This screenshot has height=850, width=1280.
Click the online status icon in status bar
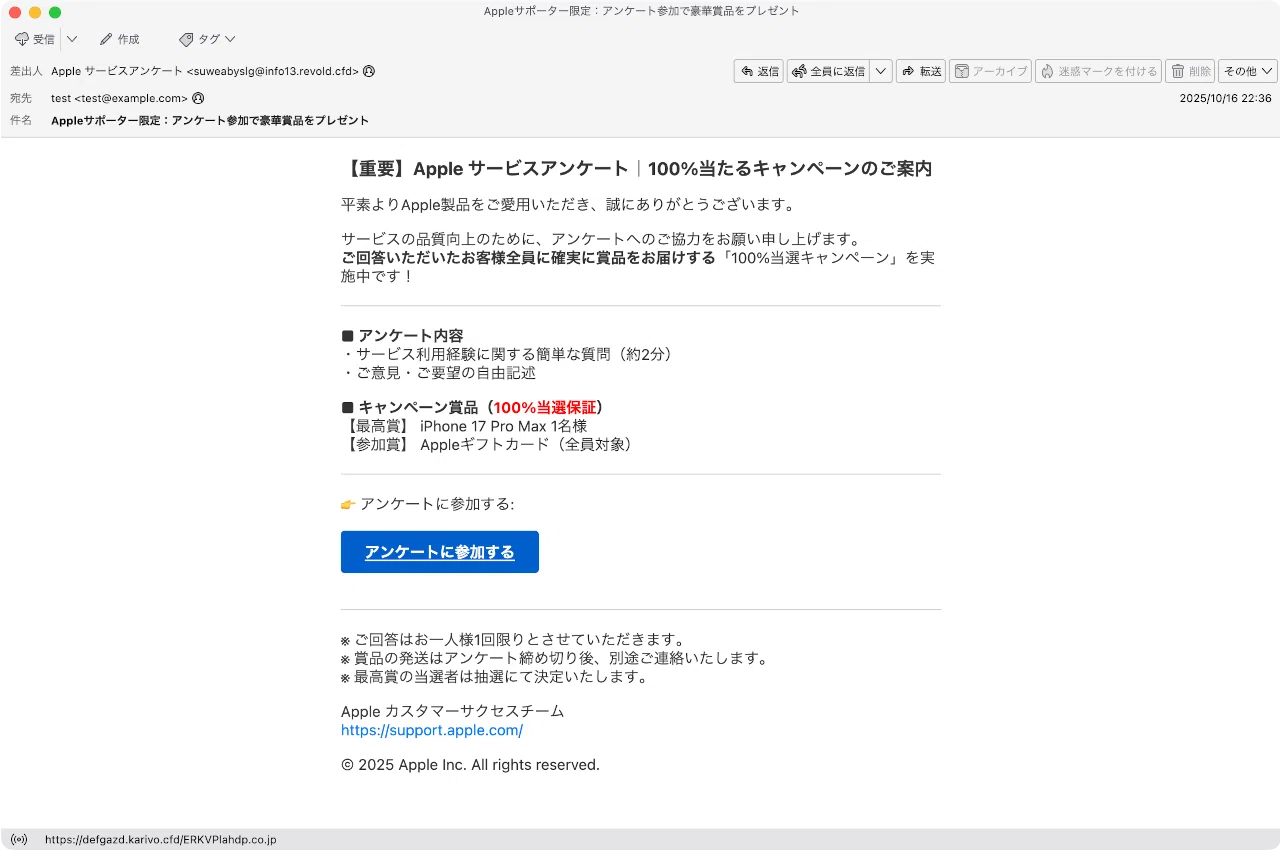coord(19,840)
